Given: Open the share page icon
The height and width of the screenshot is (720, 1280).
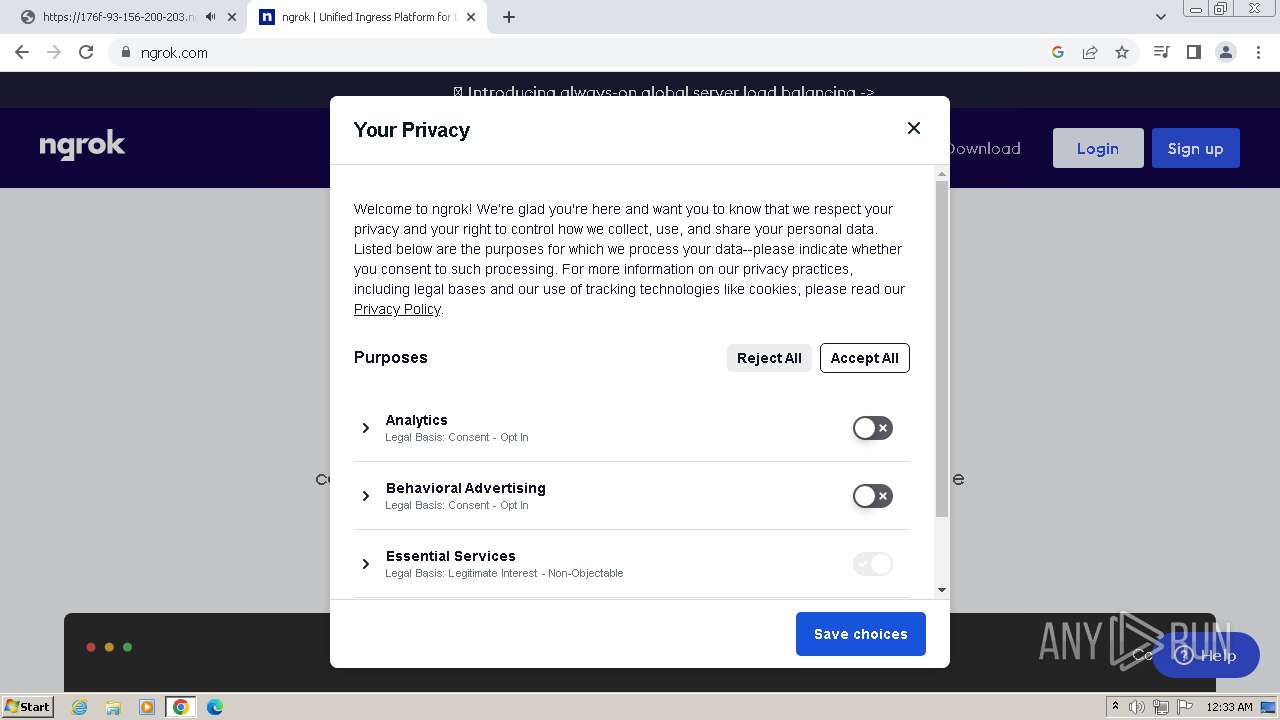Looking at the screenshot, I should 1090,52.
